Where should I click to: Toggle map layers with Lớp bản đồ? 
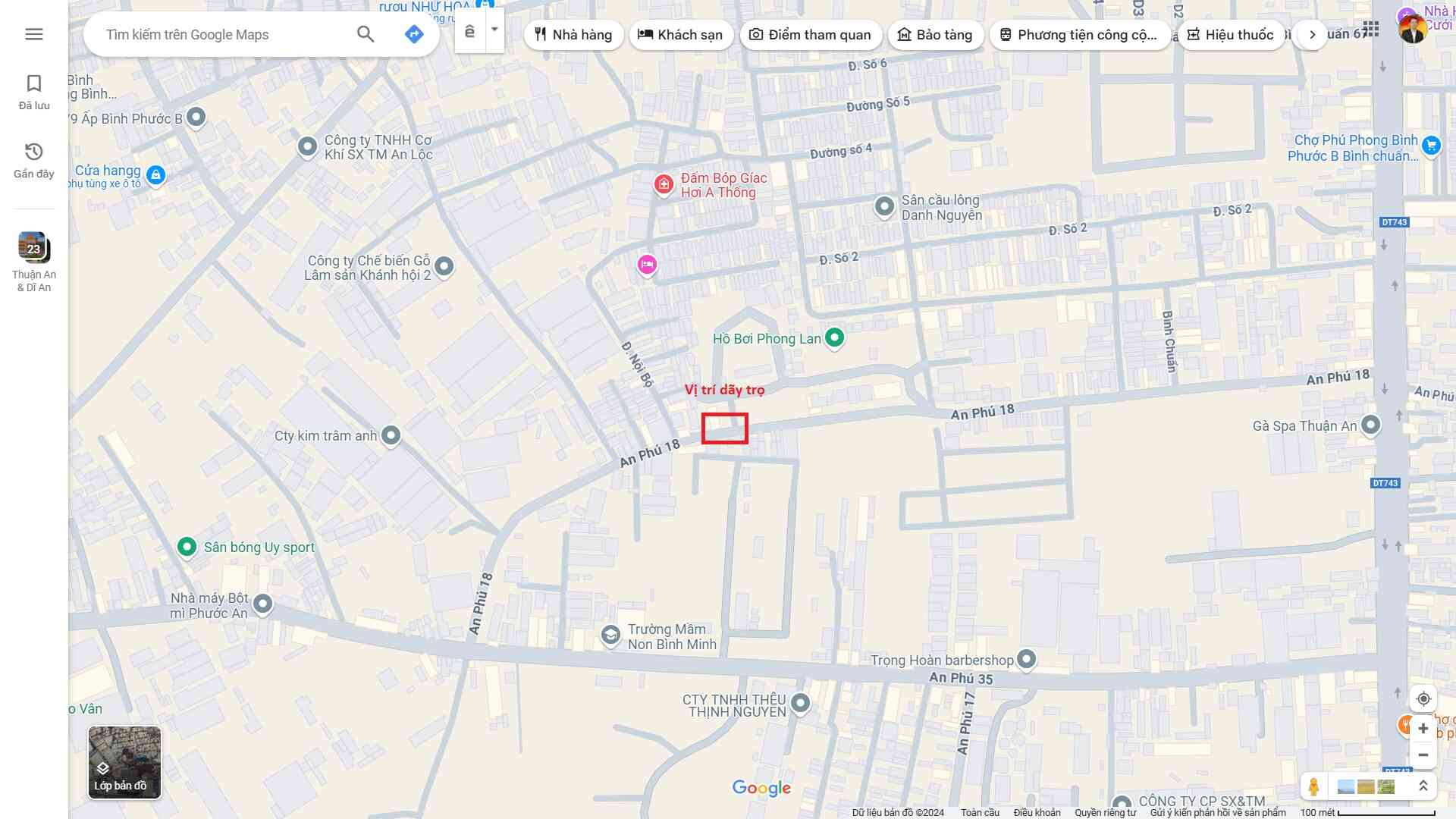point(124,762)
